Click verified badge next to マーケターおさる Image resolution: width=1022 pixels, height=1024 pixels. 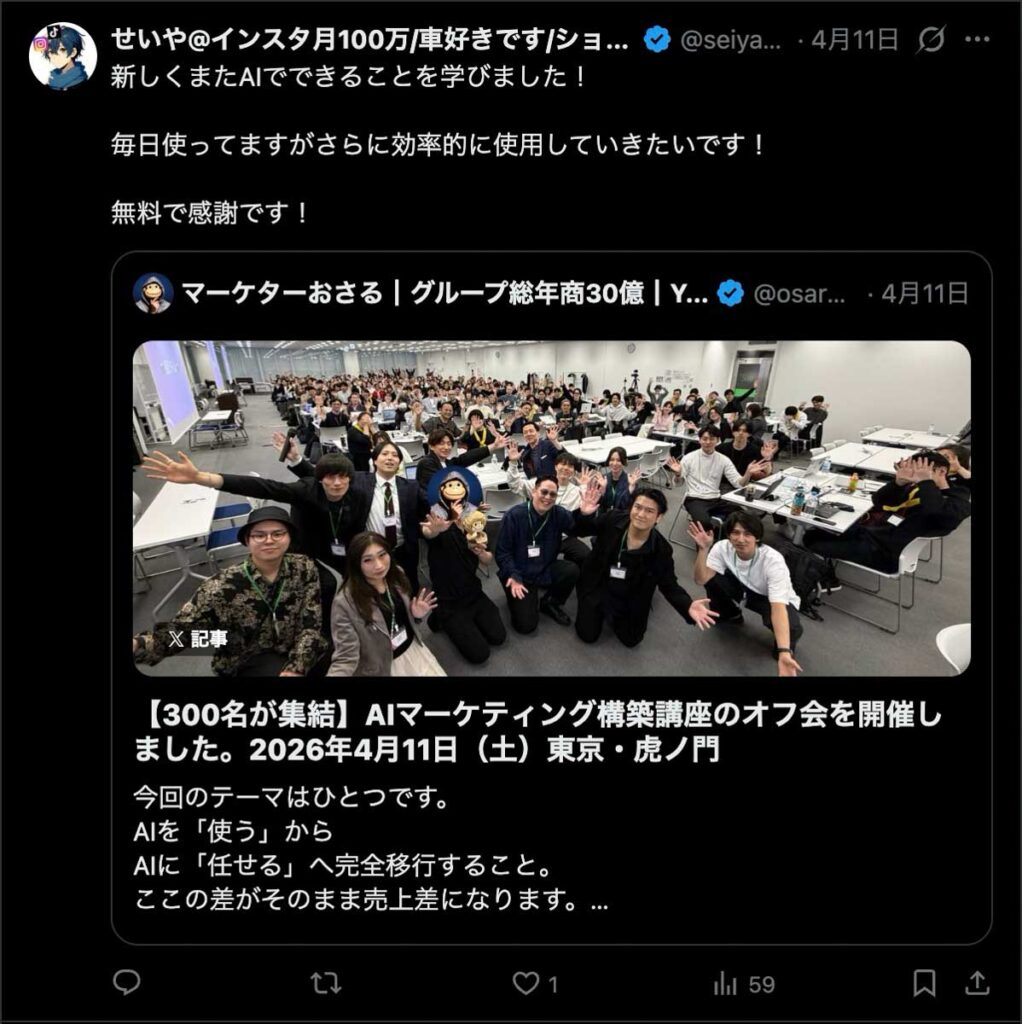point(730,294)
